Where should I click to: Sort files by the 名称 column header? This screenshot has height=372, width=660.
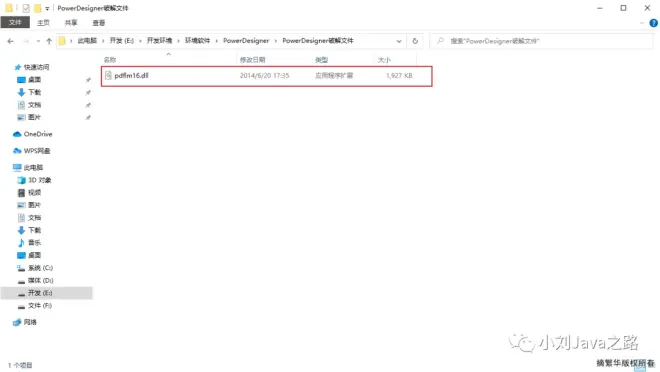[110, 60]
